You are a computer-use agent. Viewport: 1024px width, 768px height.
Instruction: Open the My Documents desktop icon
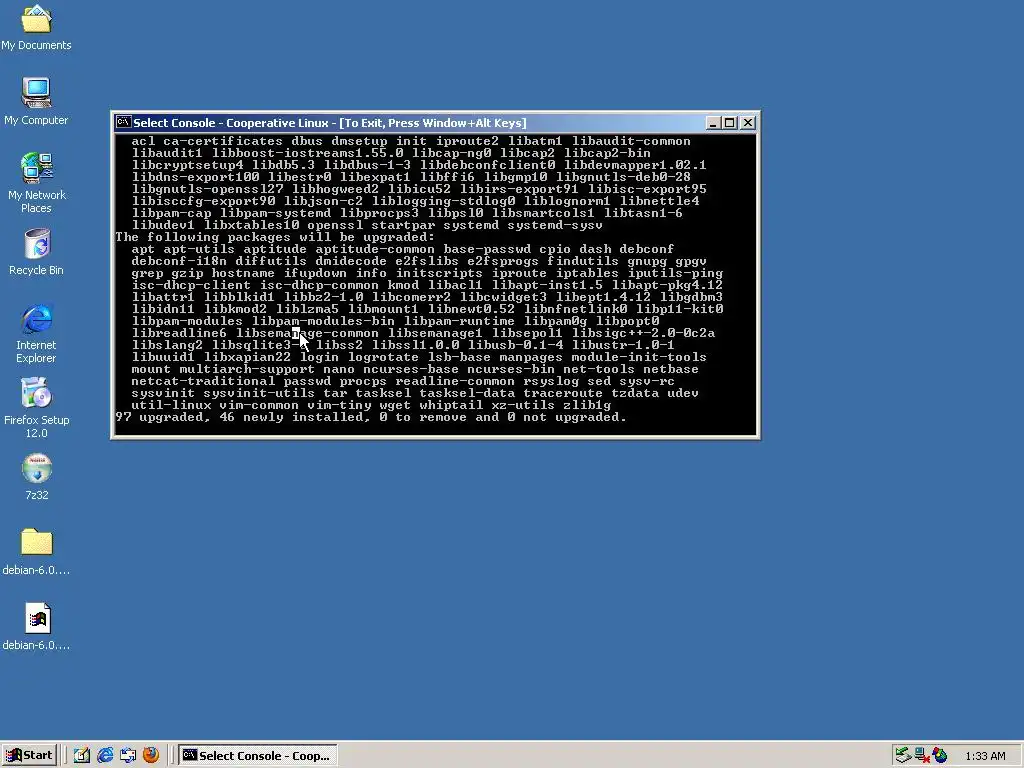[x=36, y=27]
